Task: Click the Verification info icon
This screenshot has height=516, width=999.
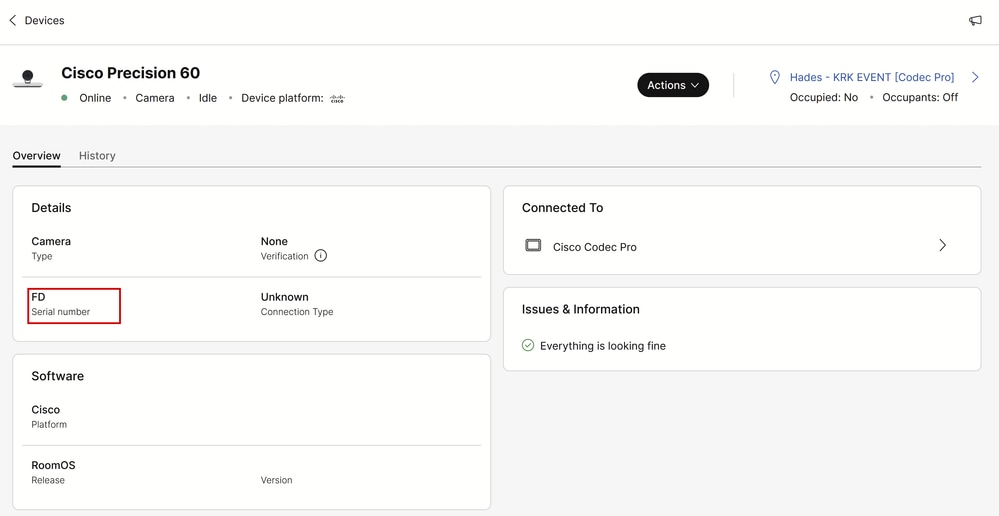Action: [x=321, y=256]
